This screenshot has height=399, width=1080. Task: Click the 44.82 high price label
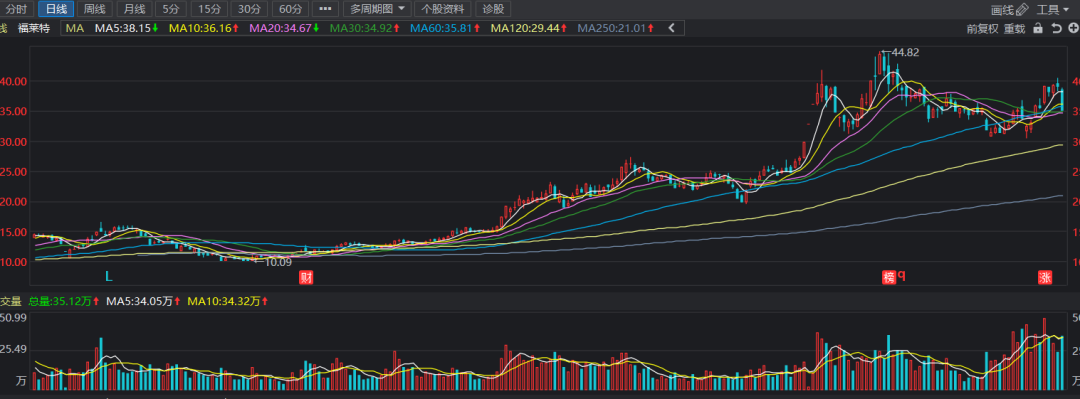point(905,52)
